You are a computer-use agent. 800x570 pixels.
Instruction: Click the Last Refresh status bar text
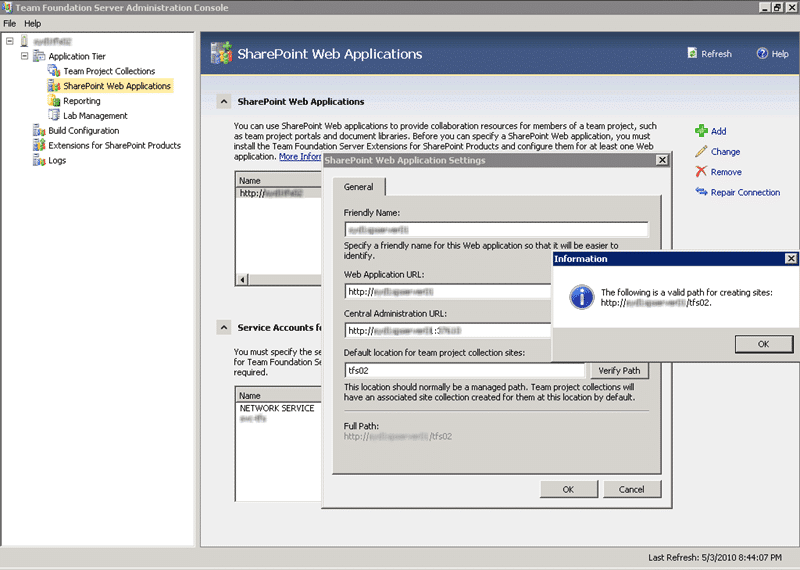[715, 557]
